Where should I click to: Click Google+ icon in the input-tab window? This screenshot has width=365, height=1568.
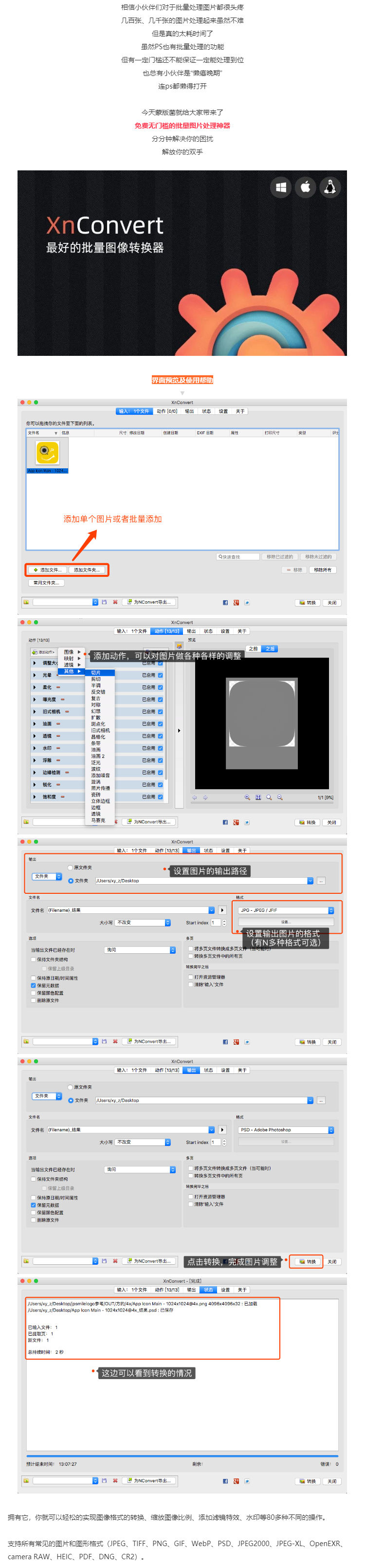tap(236, 603)
